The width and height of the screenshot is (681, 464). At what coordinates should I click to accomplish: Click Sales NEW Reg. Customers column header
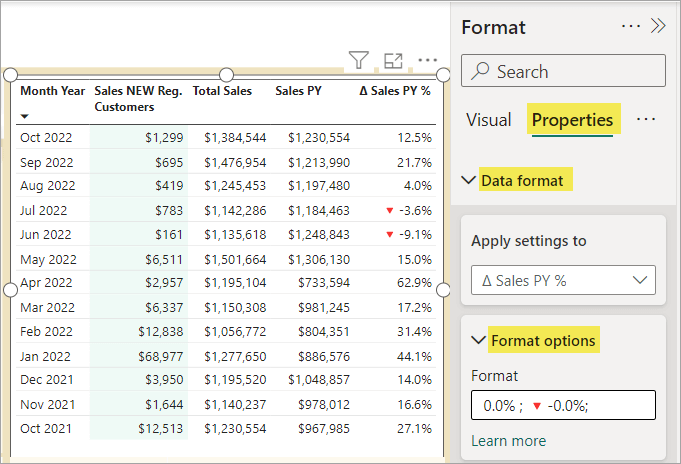pos(138,99)
